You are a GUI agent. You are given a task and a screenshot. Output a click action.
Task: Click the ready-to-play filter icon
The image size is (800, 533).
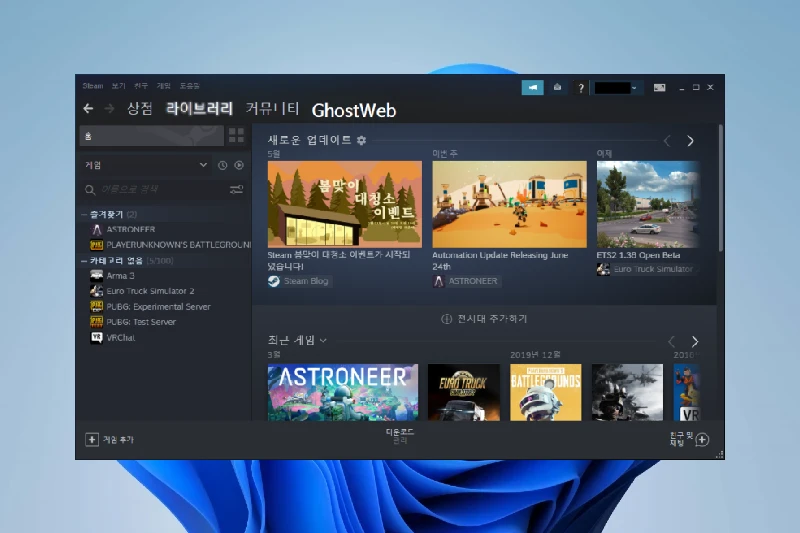coord(238,165)
